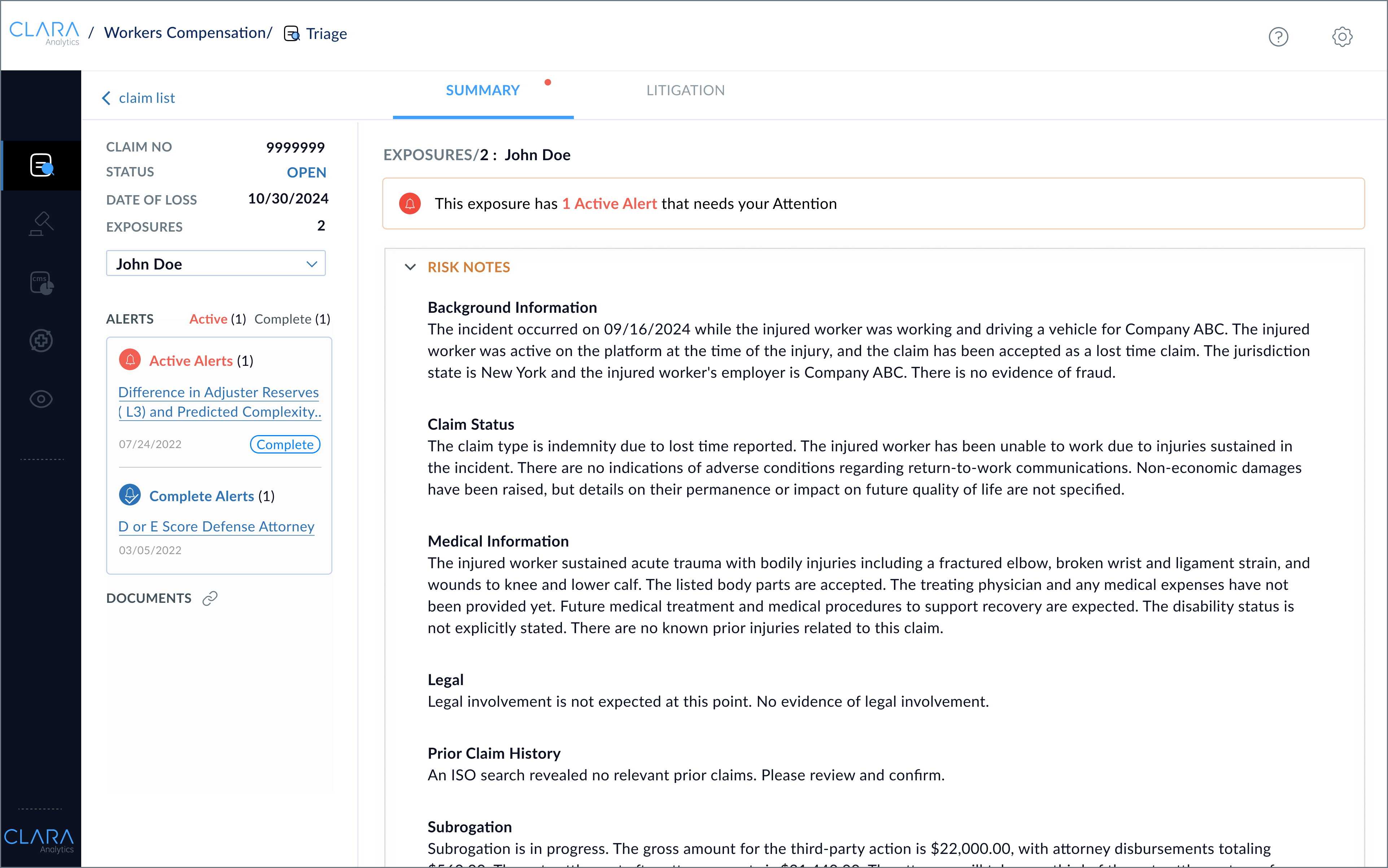The height and width of the screenshot is (868, 1388).
Task: Click the Subrogation heading
Action: tap(470, 827)
